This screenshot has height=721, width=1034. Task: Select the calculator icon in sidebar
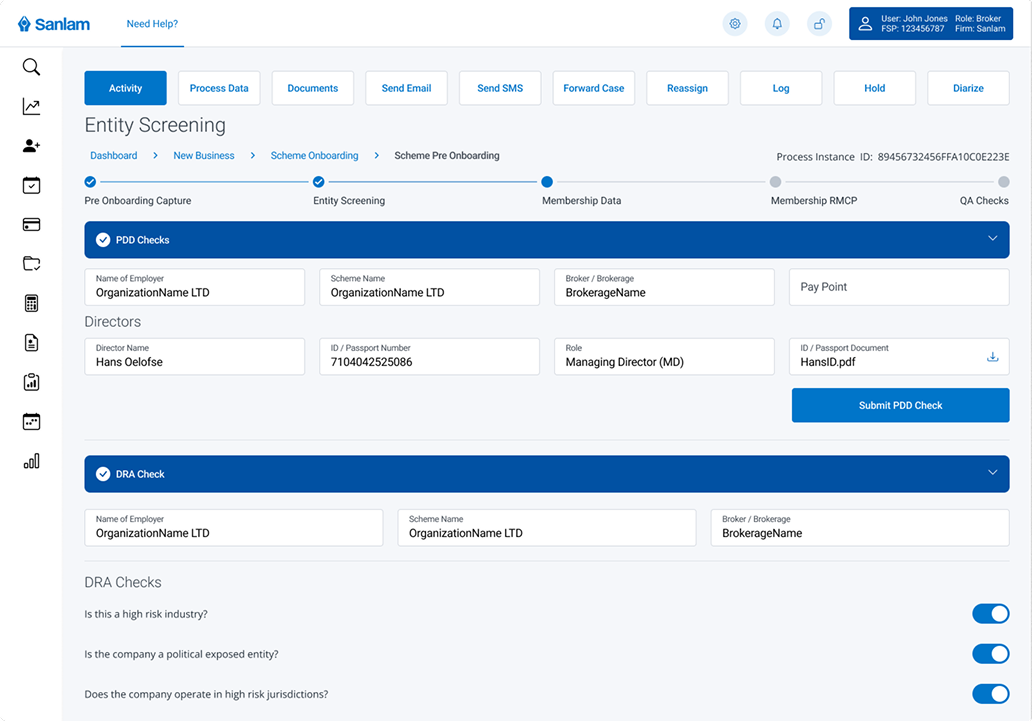31,304
